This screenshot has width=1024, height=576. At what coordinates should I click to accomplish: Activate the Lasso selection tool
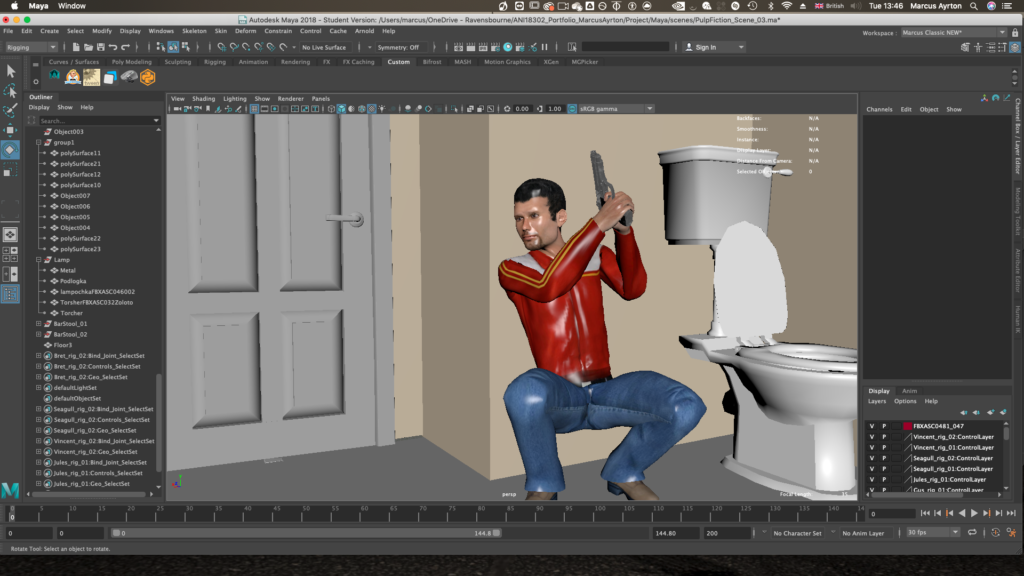coord(10,90)
